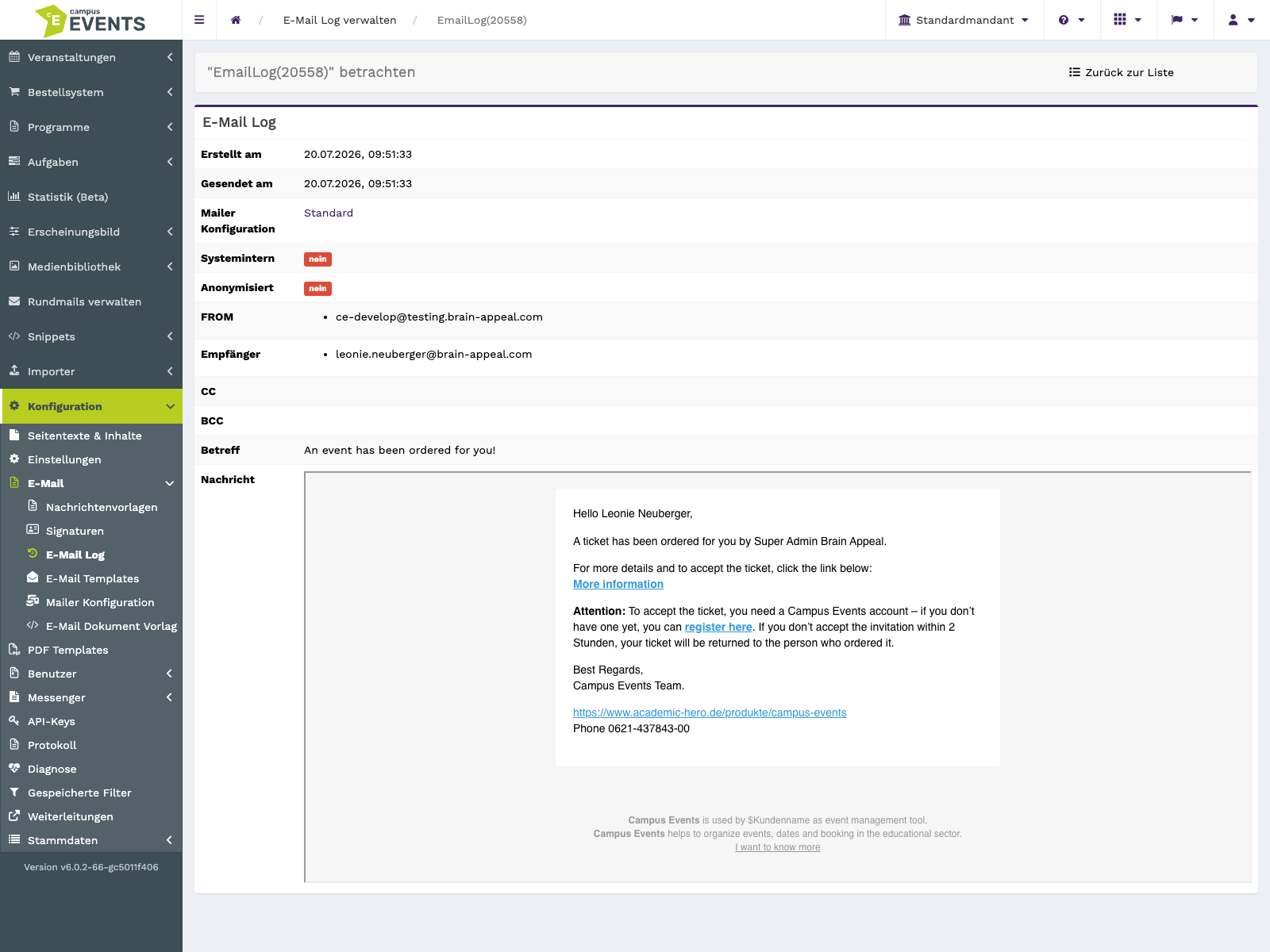
Task: Open the academic-hero.de campus-events URL
Action: [710, 712]
